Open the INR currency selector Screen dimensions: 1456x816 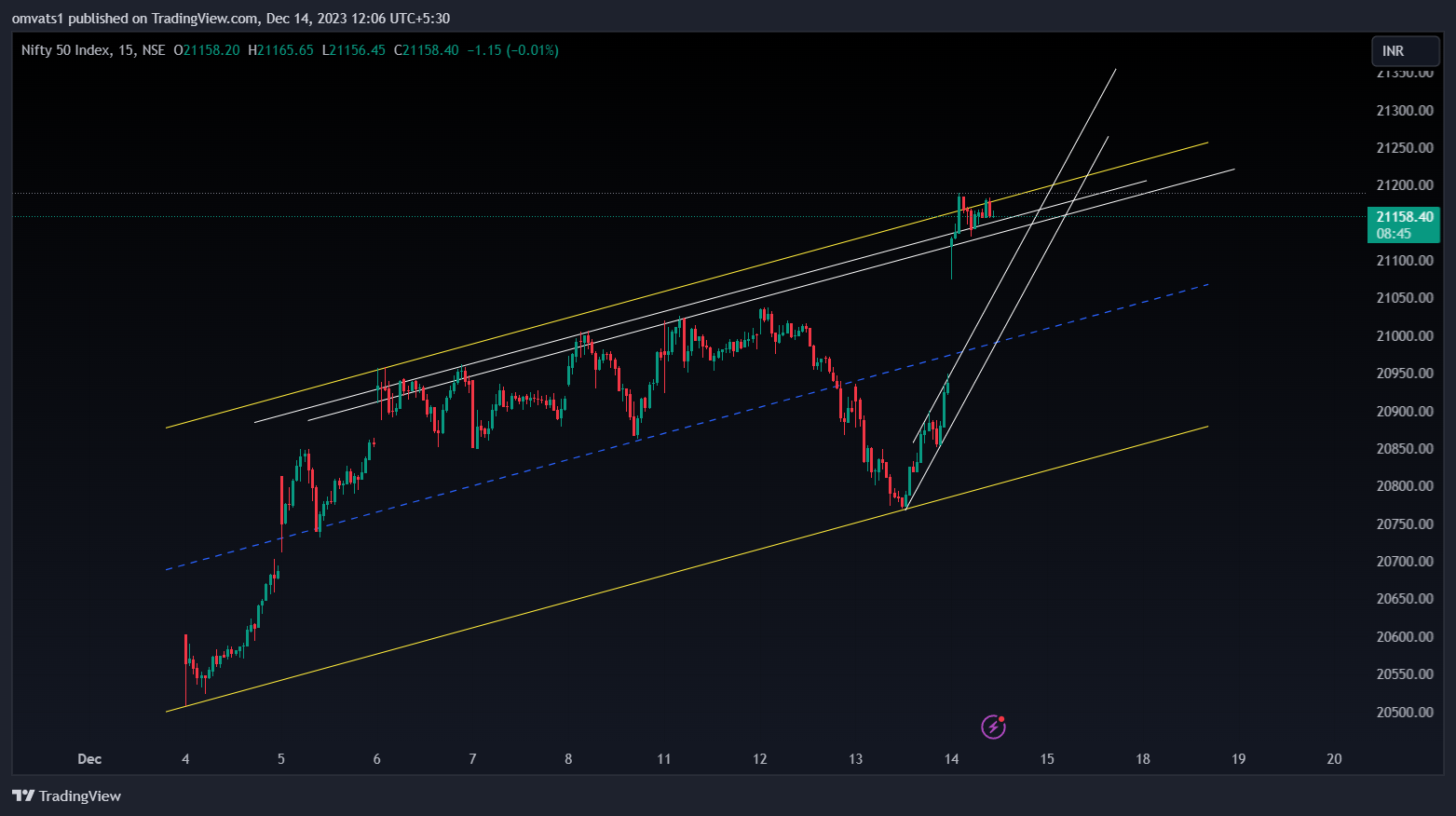(1406, 51)
